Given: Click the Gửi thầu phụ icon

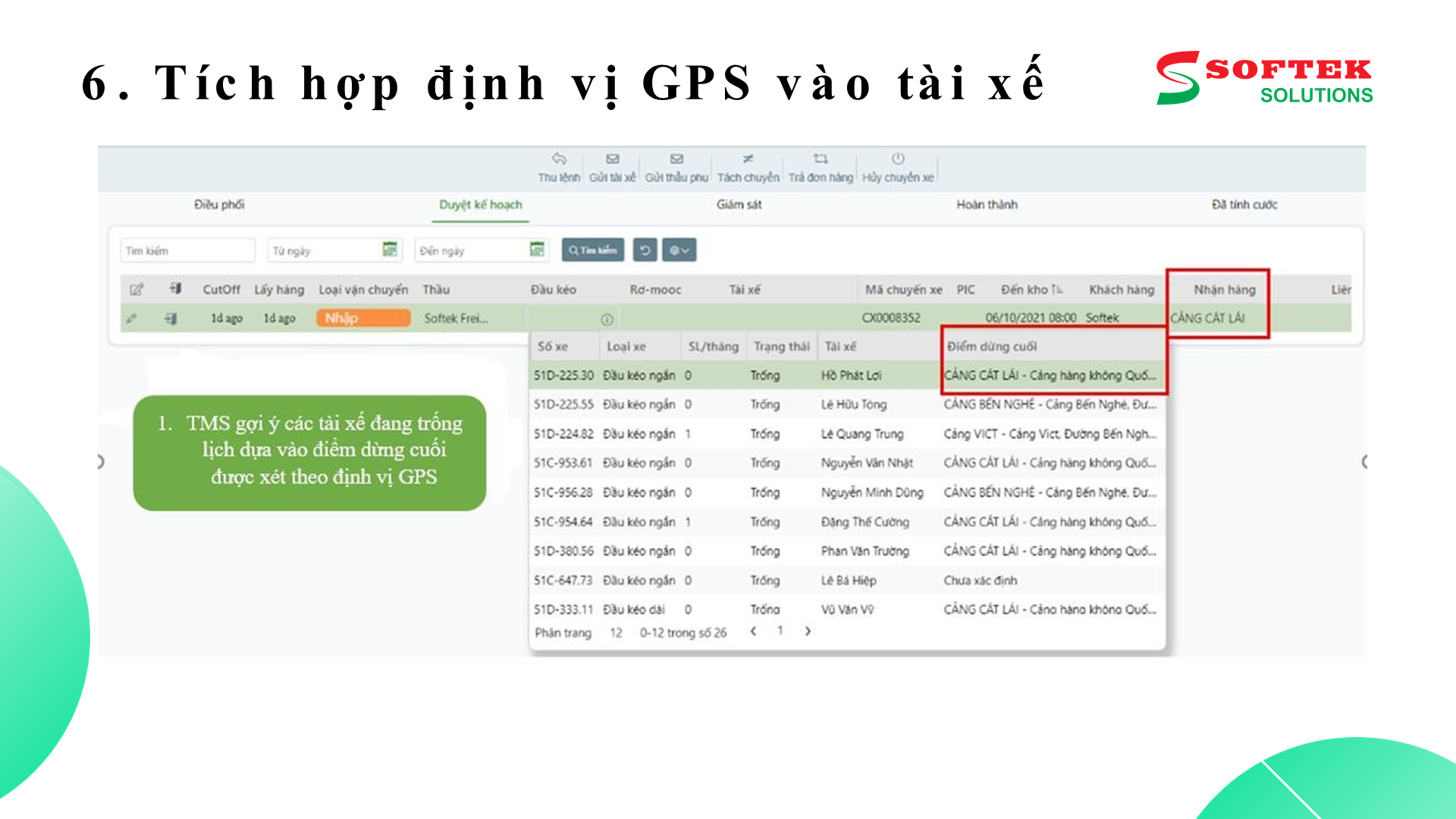Looking at the screenshot, I should 677,160.
